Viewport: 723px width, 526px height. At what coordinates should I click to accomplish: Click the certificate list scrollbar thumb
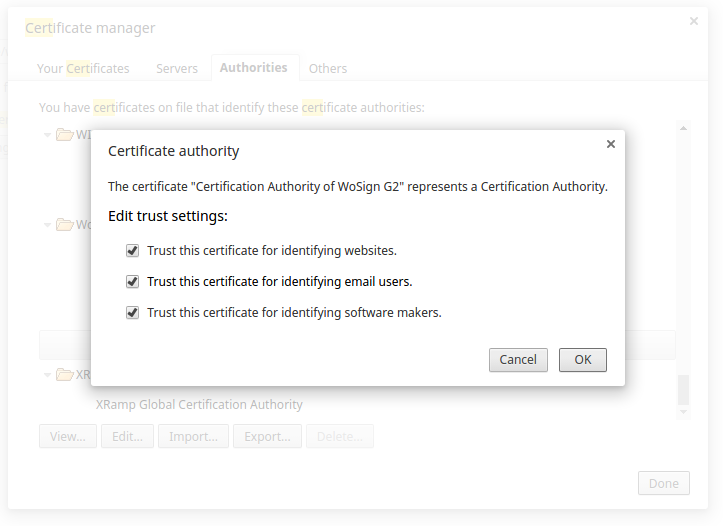(x=684, y=388)
